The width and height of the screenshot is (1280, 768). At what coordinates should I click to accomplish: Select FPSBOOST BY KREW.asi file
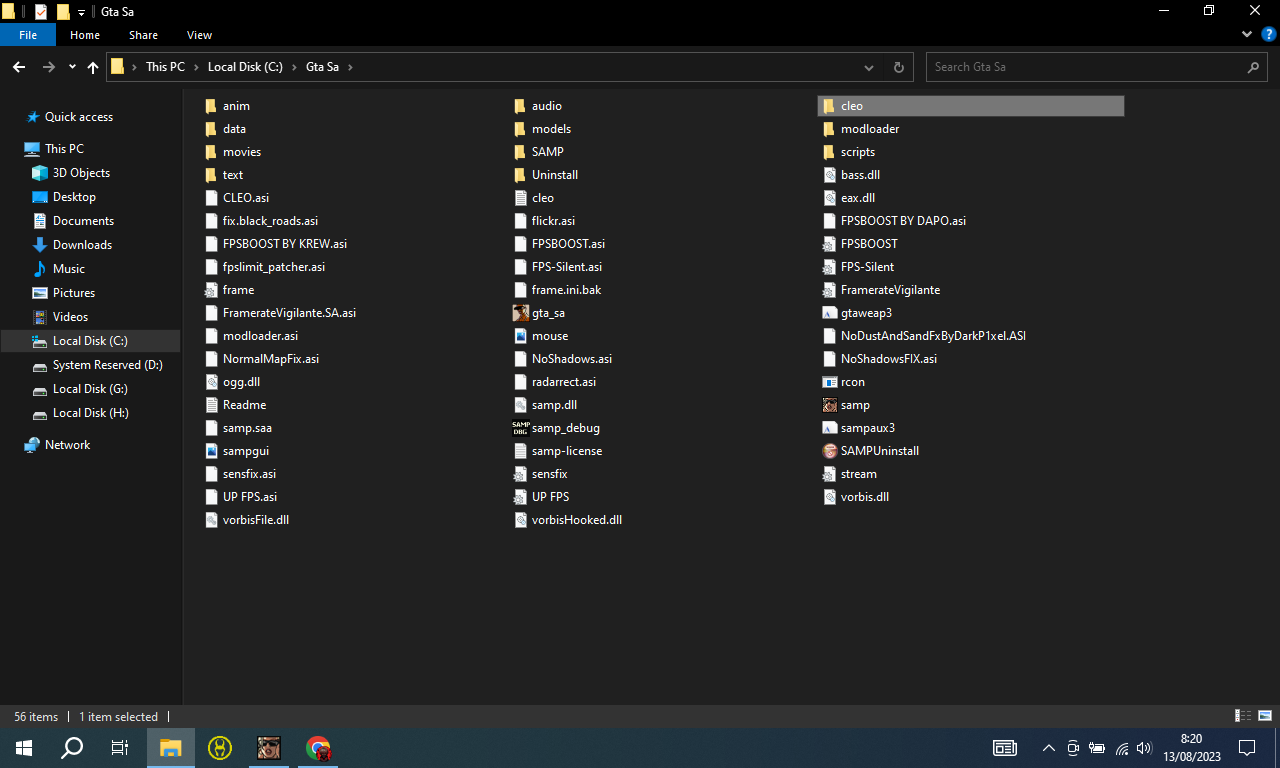pos(285,244)
